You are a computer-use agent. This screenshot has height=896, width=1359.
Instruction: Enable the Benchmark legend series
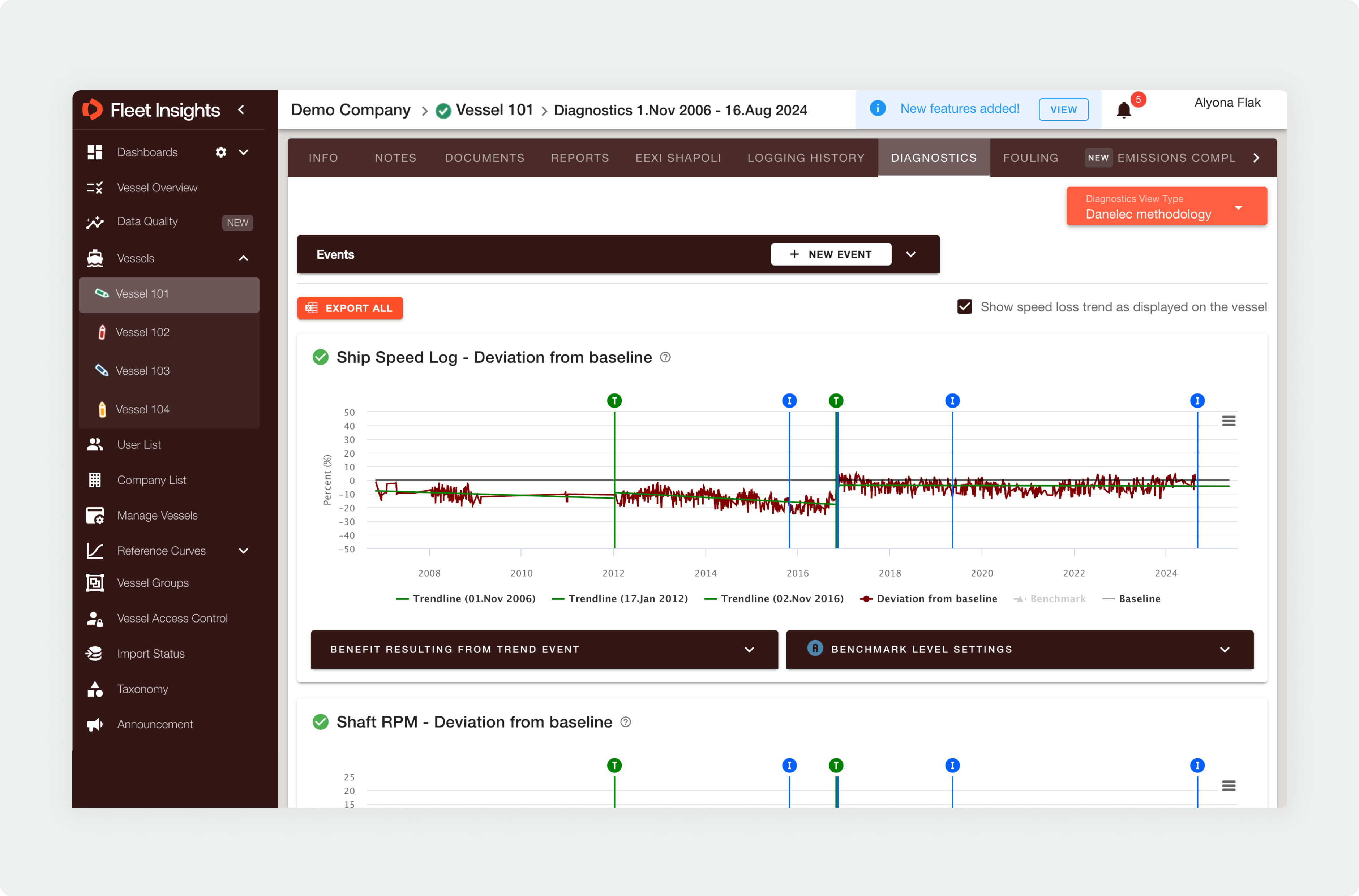1050,598
